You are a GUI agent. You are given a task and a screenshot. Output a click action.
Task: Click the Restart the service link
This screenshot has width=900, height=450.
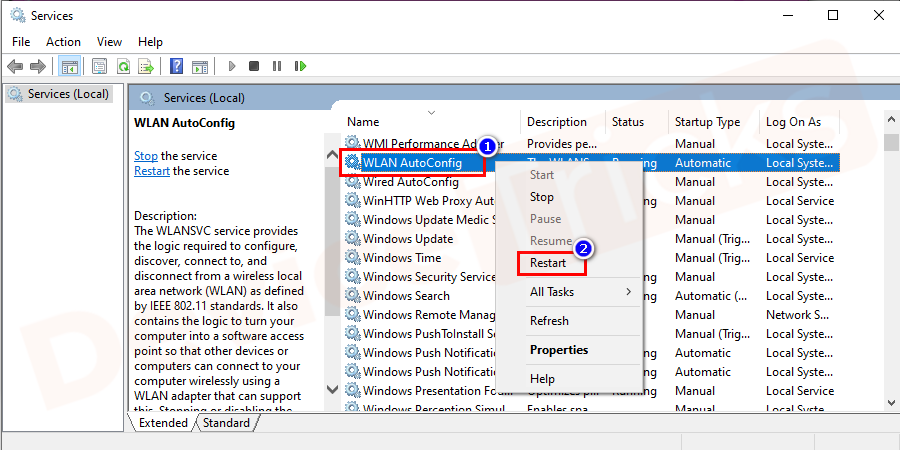pos(152,171)
